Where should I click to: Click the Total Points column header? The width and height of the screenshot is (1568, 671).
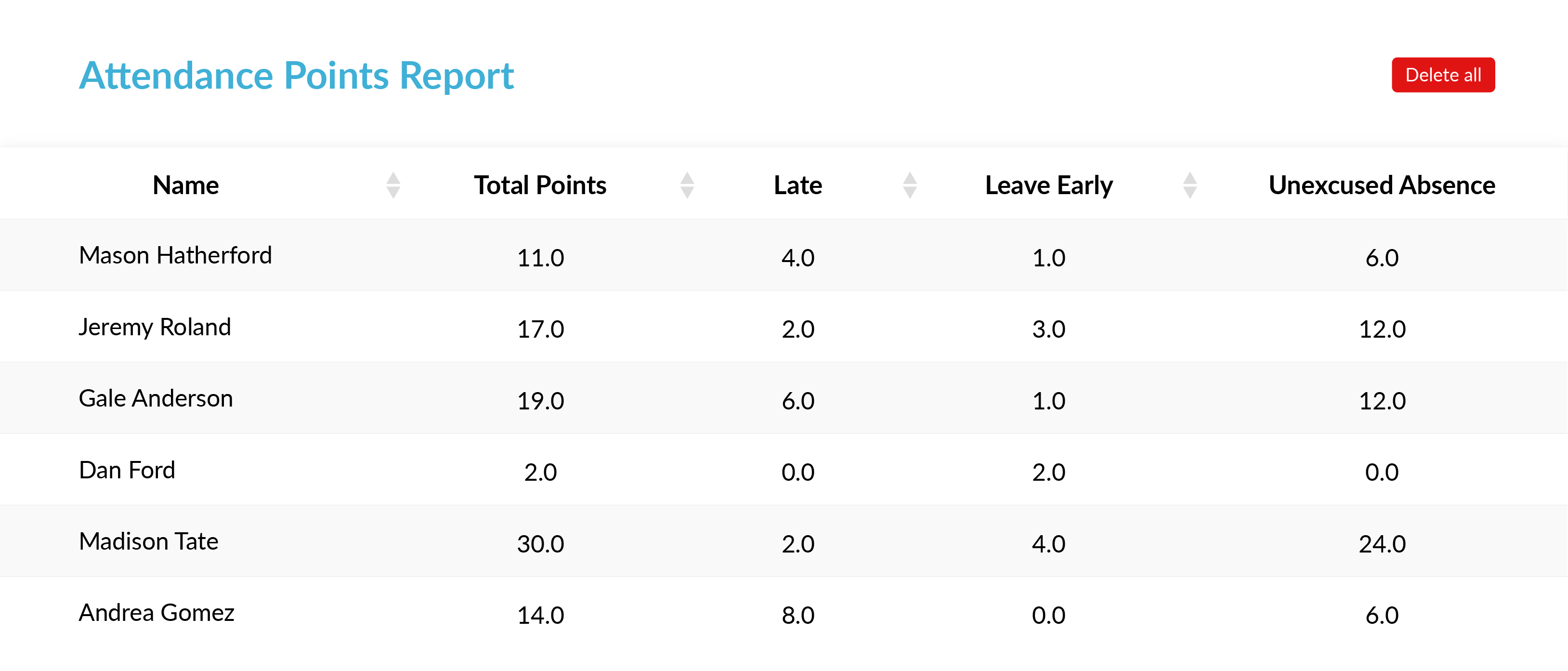coord(540,185)
